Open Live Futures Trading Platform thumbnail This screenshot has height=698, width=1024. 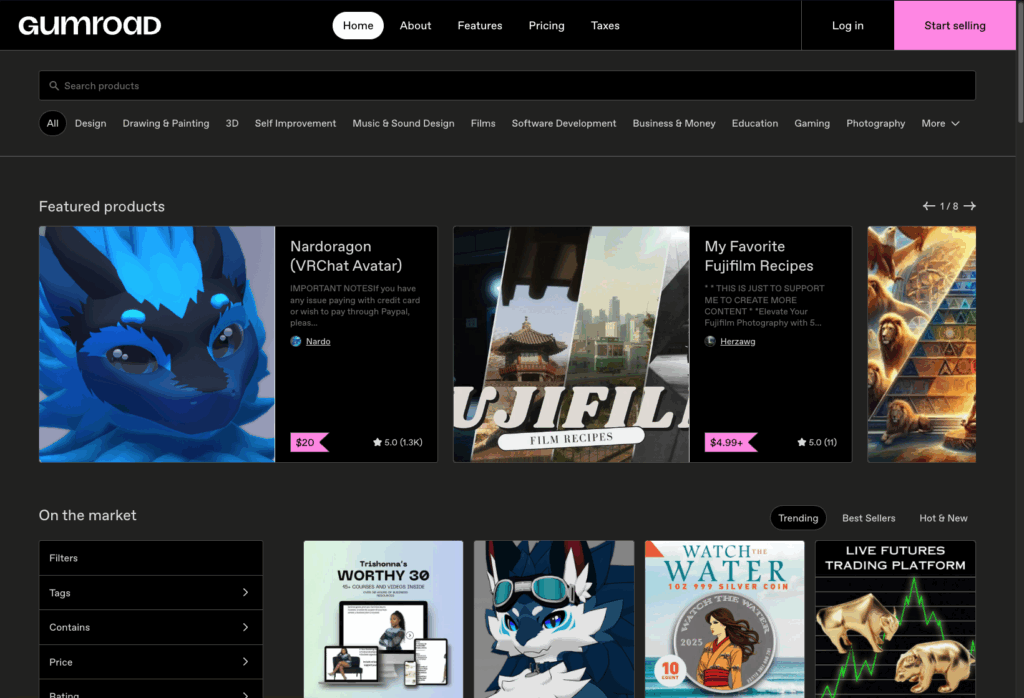(895, 619)
